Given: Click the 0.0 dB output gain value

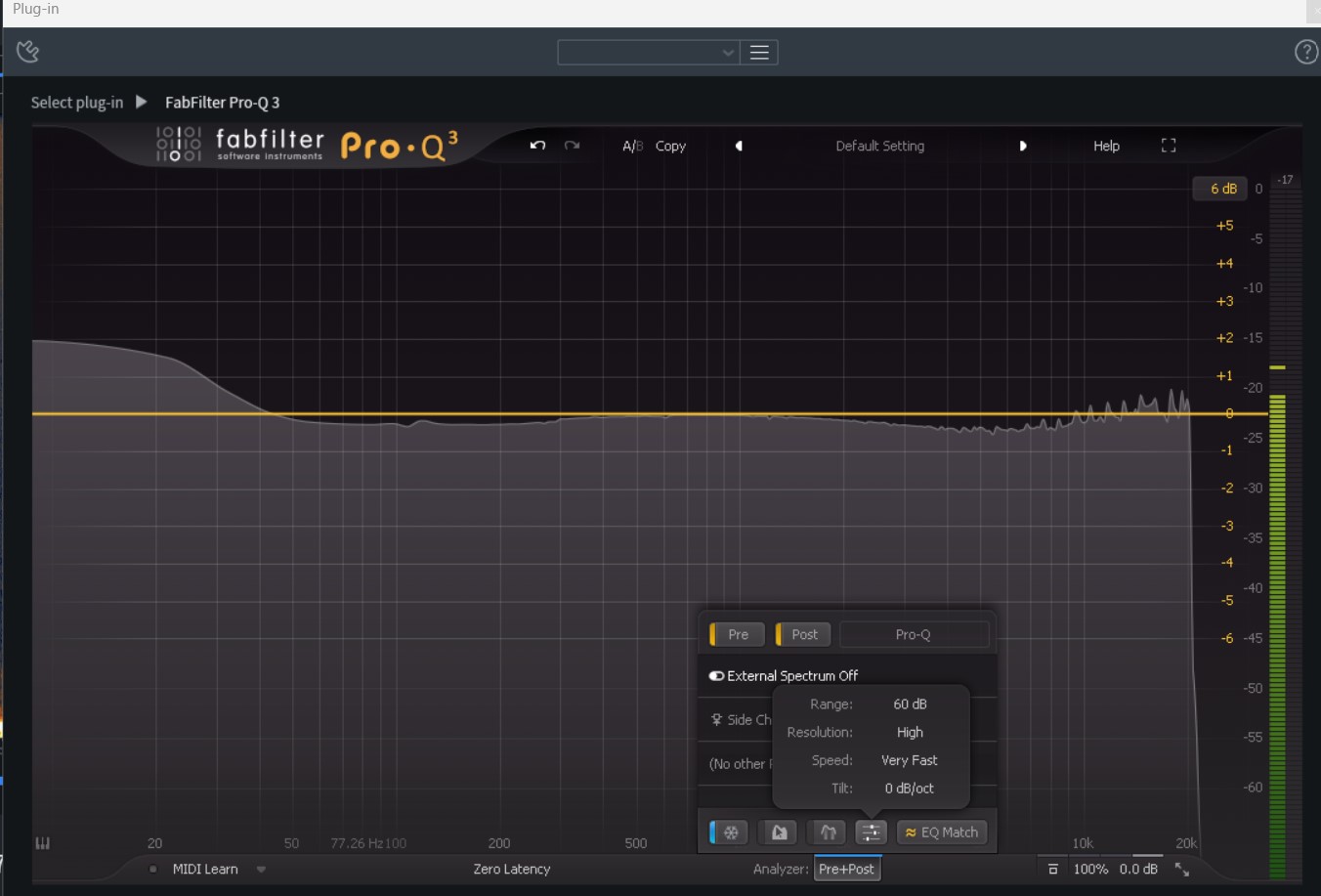Looking at the screenshot, I should click(x=1138, y=869).
